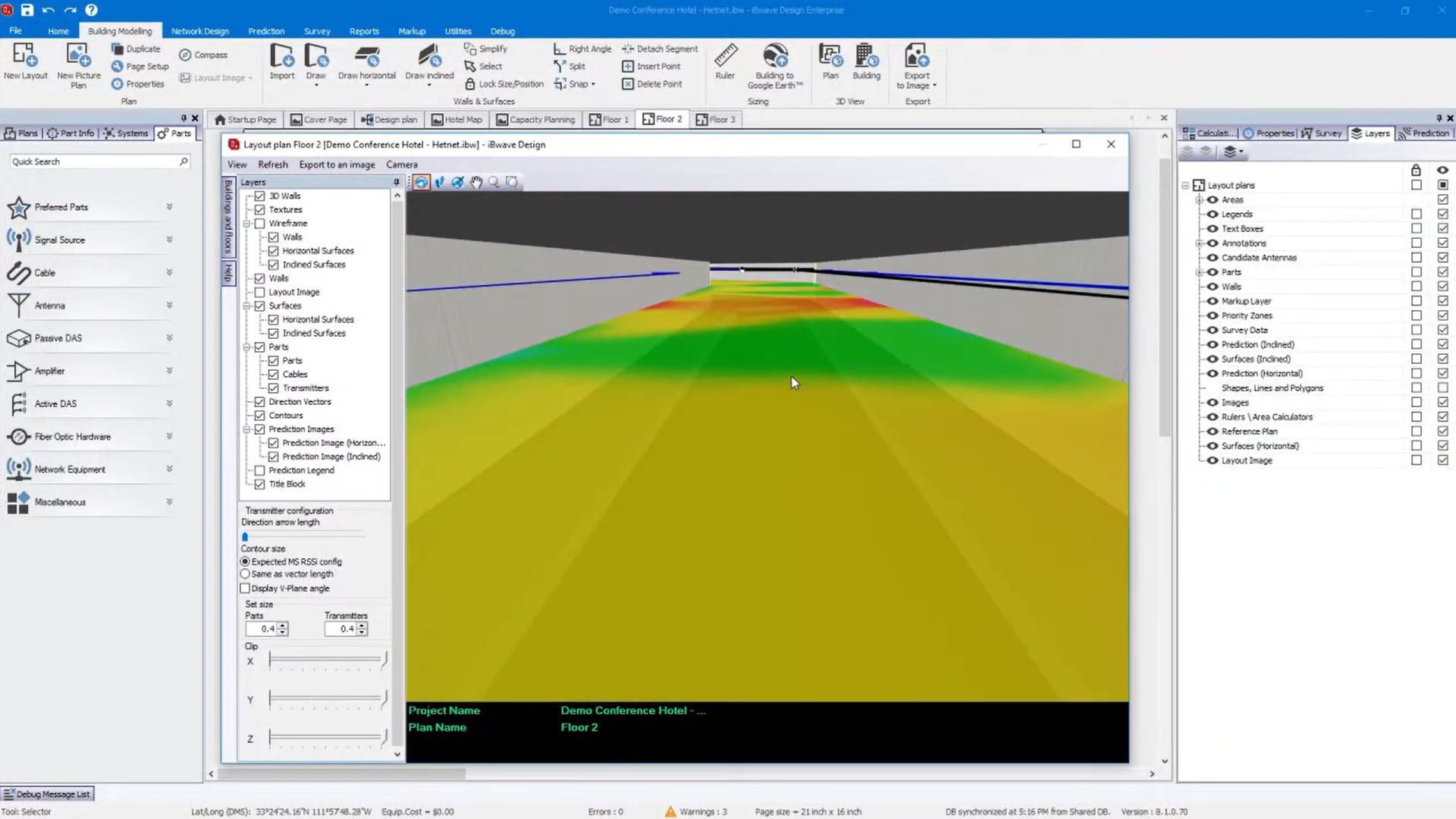Image resolution: width=1456 pixels, height=819 pixels.
Task: Hide the Candidate Antennas layer eye
Action: click(1213, 258)
